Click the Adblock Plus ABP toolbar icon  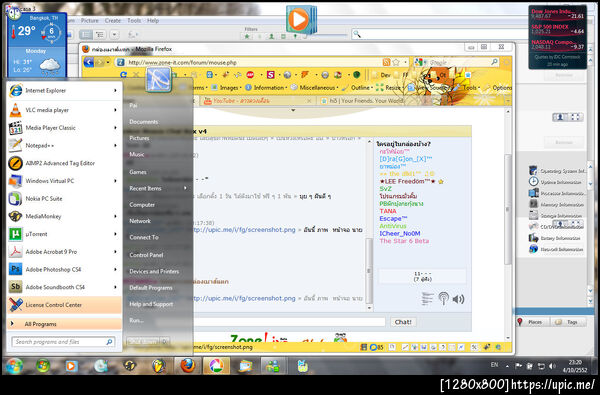pyautogui.click(x=250, y=75)
